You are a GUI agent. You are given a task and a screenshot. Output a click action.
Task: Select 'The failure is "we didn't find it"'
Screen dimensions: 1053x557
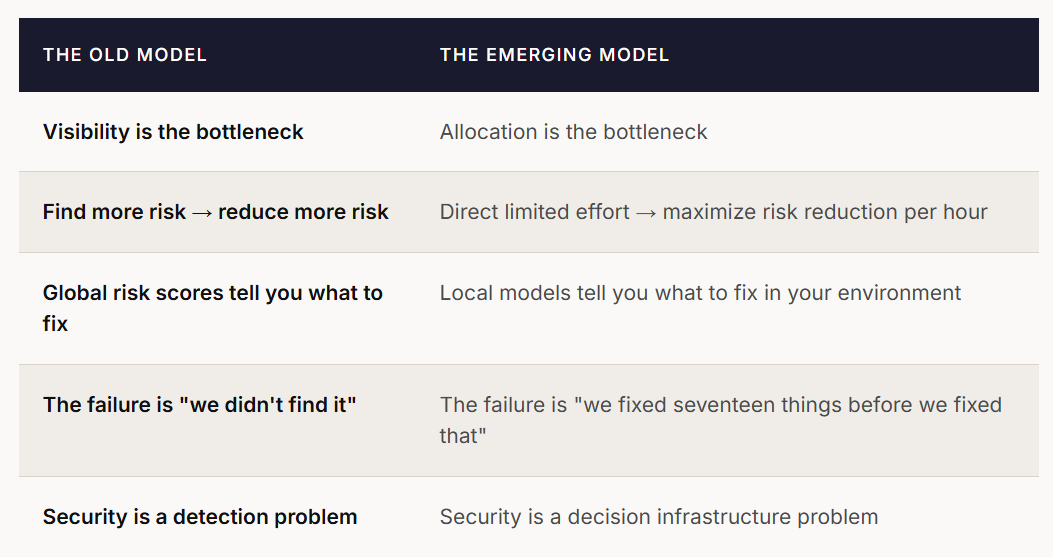(199, 404)
